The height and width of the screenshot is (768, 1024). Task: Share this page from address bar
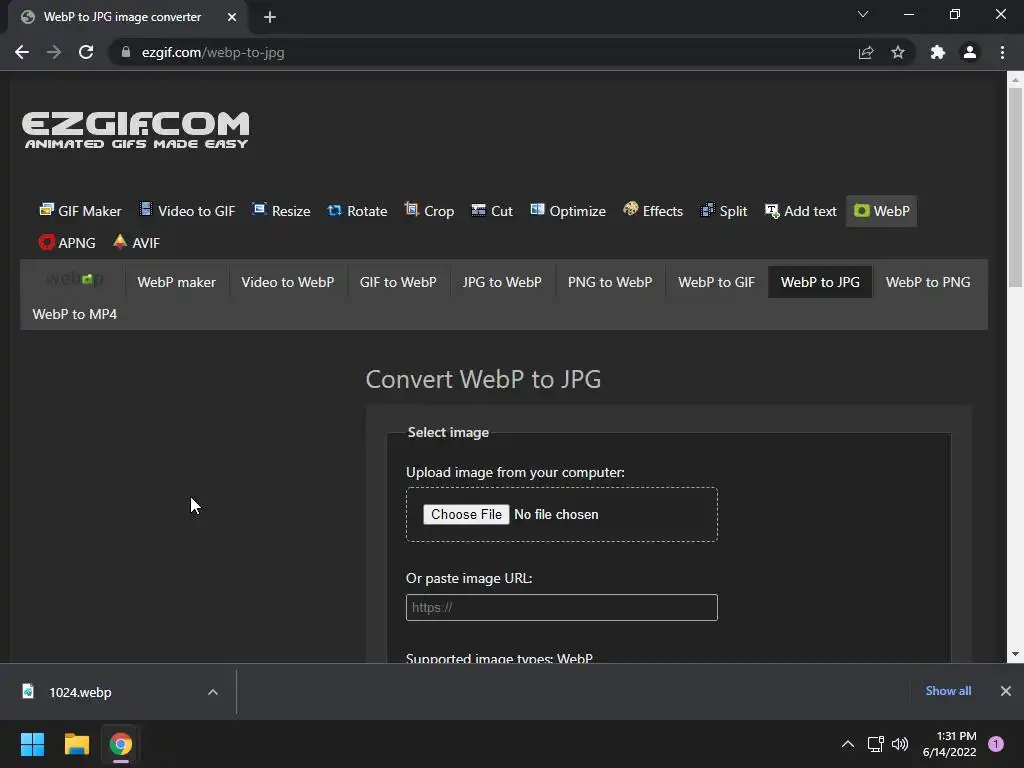point(866,52)
